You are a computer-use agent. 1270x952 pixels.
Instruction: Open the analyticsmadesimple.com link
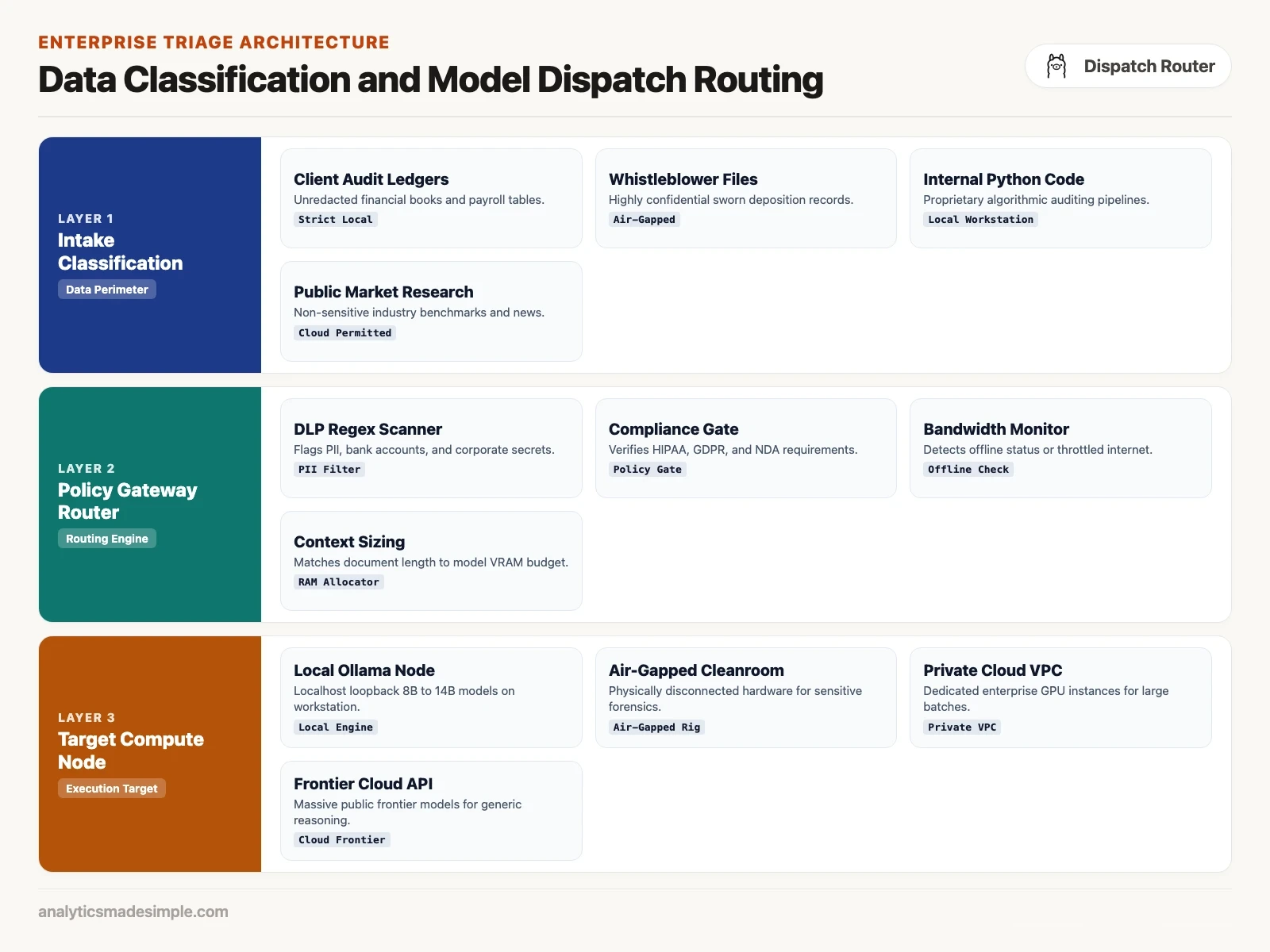133,912
